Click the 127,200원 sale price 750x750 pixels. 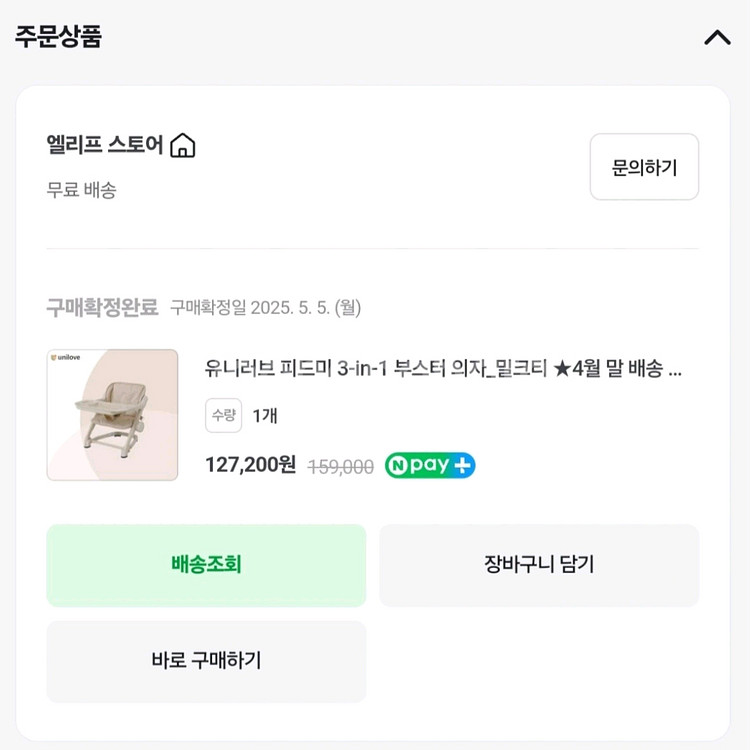click(250, 465)
